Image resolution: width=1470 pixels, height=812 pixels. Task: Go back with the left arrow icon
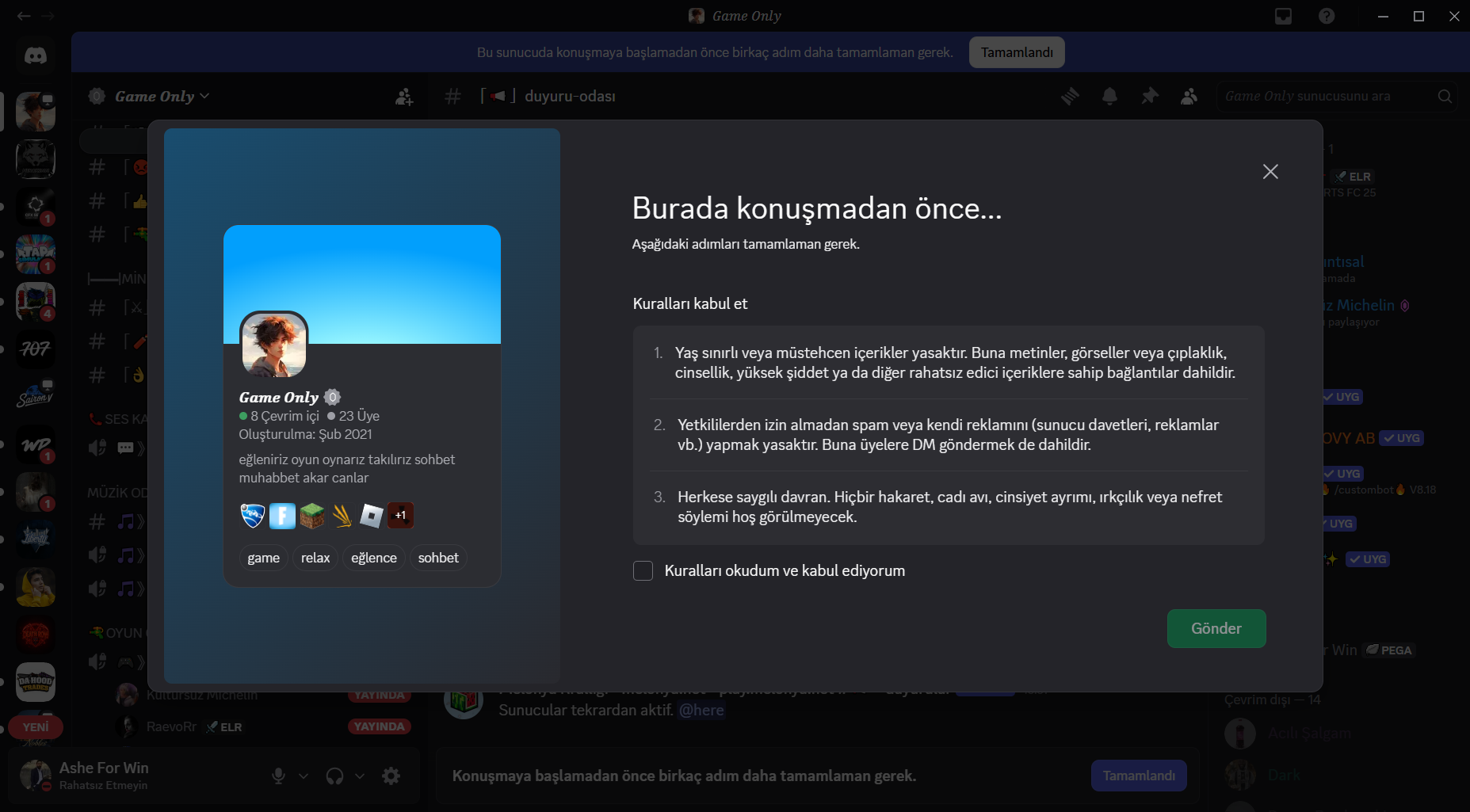(24, 16)
